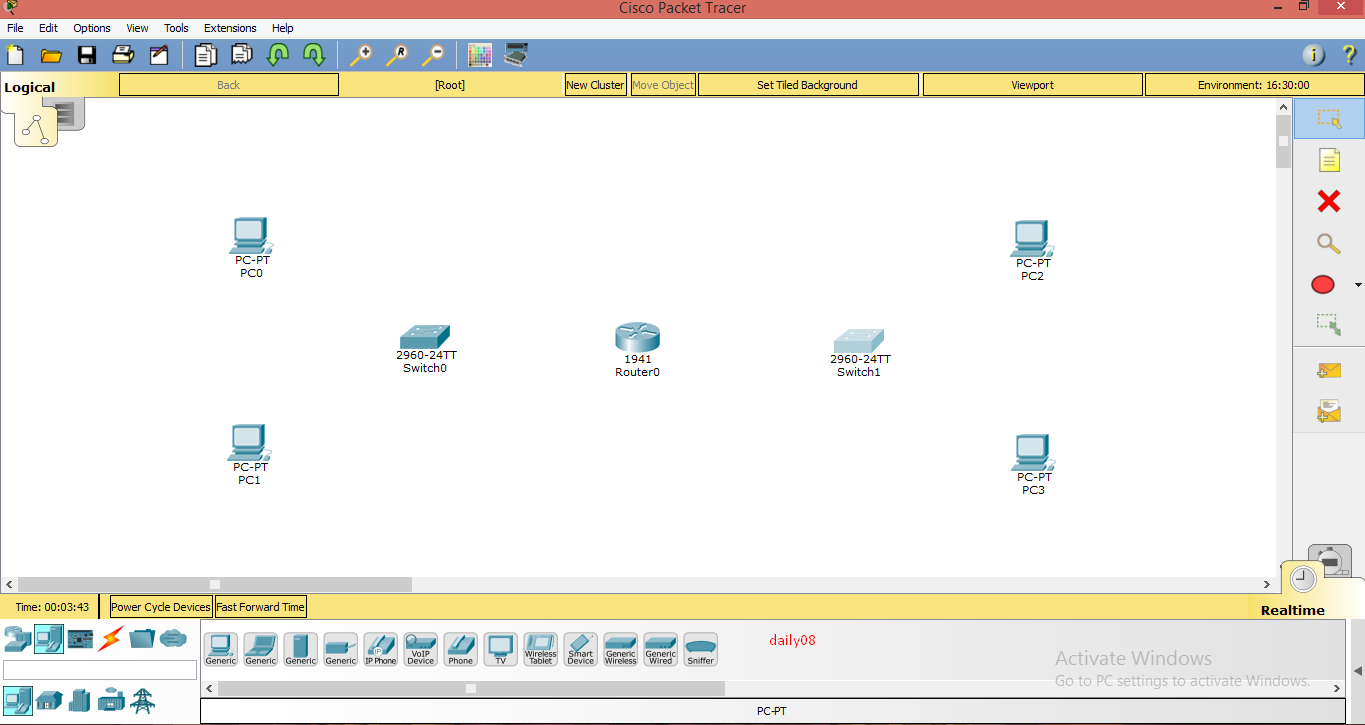Open the Activity Wizard toolbar icon
This screenshot has width=1365, height=725.
click(159, 55)
